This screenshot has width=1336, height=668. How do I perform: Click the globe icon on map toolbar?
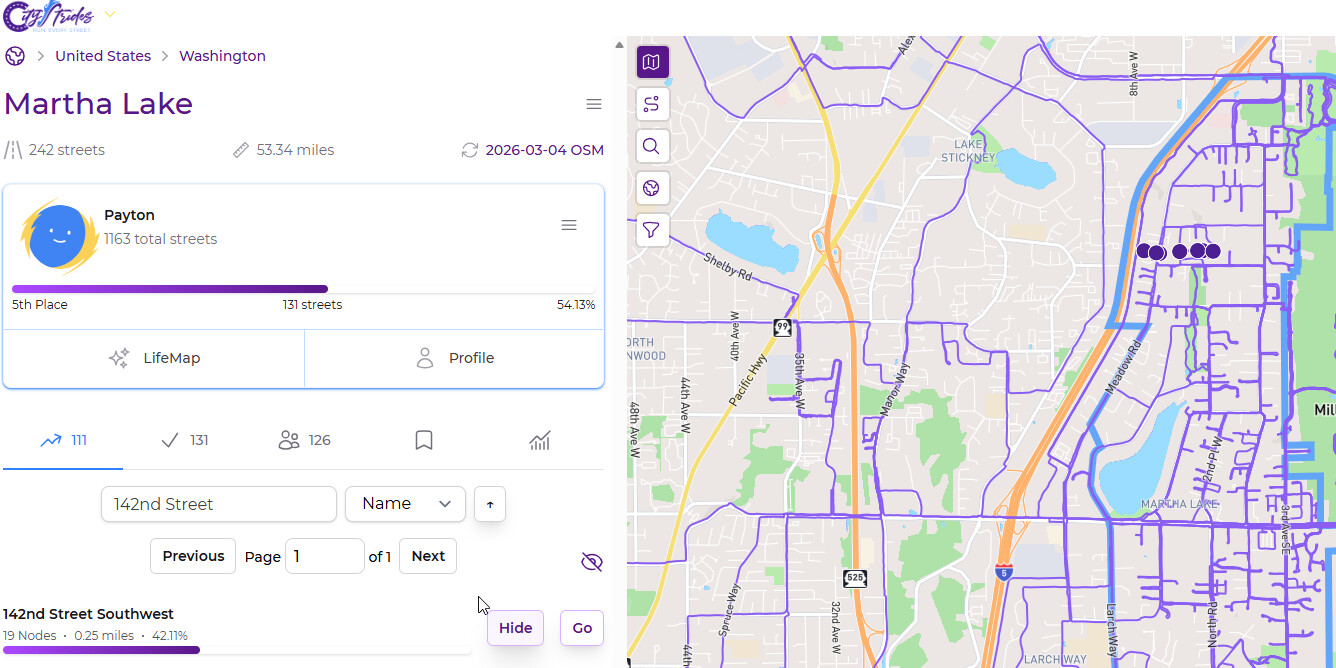point(652,188)
